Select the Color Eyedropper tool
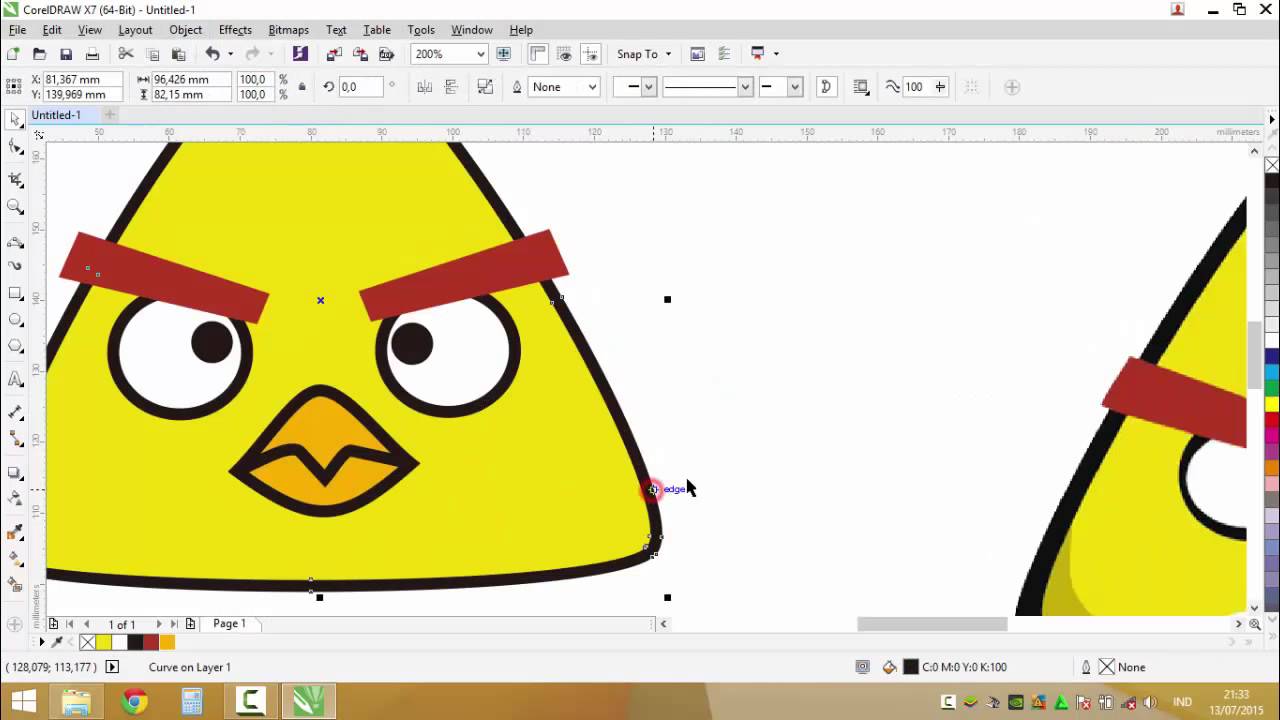The height and width of the screenshot is (720, 1280). [x=15, y=533]
